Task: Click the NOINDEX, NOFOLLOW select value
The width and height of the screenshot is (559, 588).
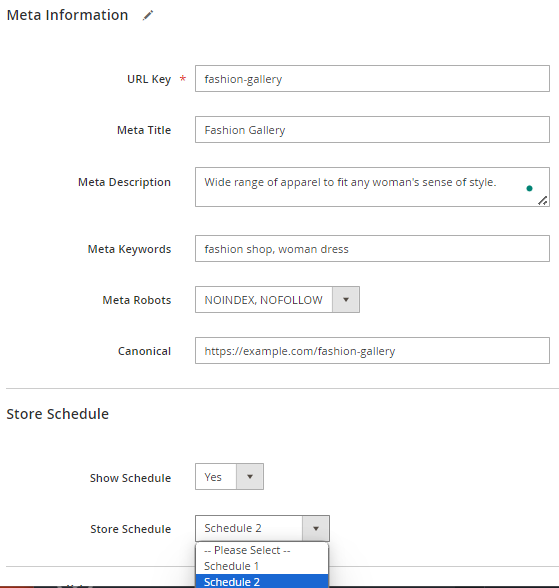Action: coord(264,300)
